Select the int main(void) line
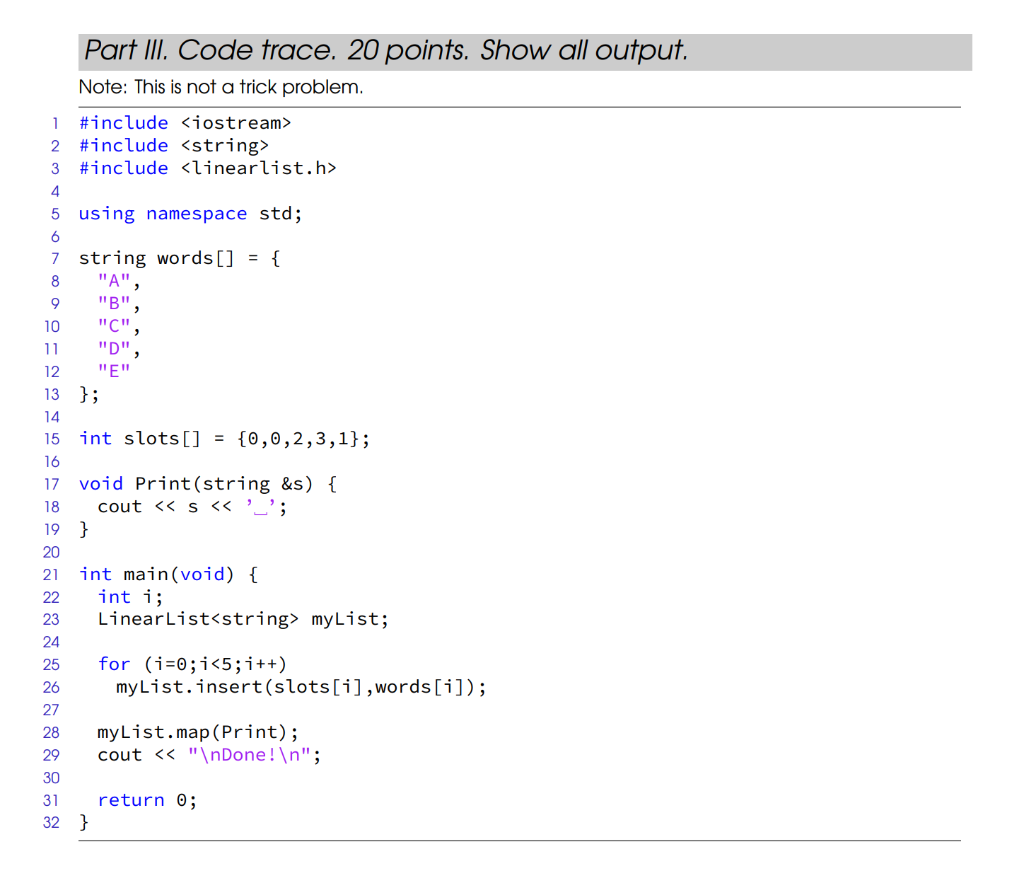1024x895 pixels. pyautogui.click(x=170, y=574)
